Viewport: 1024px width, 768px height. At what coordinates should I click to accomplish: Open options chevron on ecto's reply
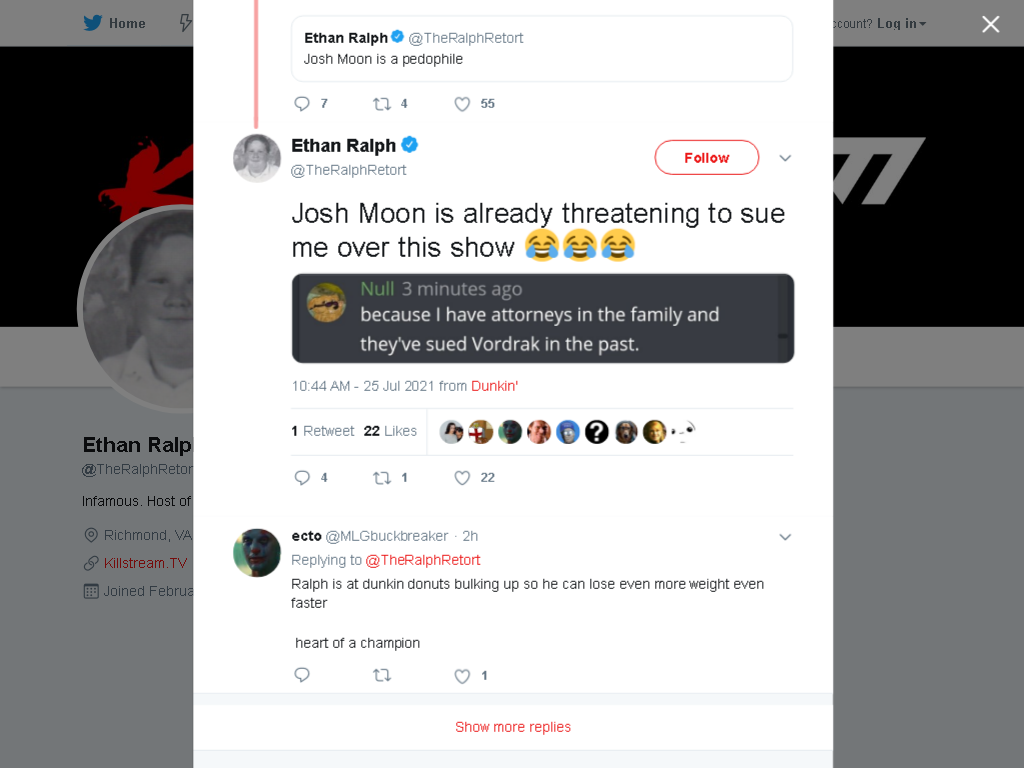(x=785, y=537)
